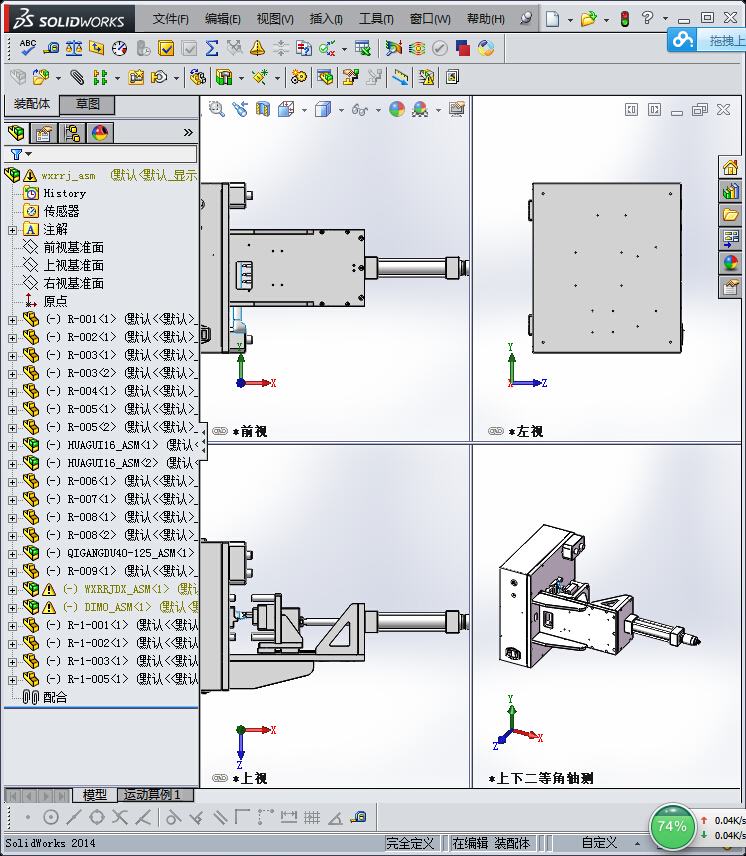Screen dimensions: 746x856
Task: Run the ABC spelling check tool
Action: pyautogui.click(x=27, y=48)
